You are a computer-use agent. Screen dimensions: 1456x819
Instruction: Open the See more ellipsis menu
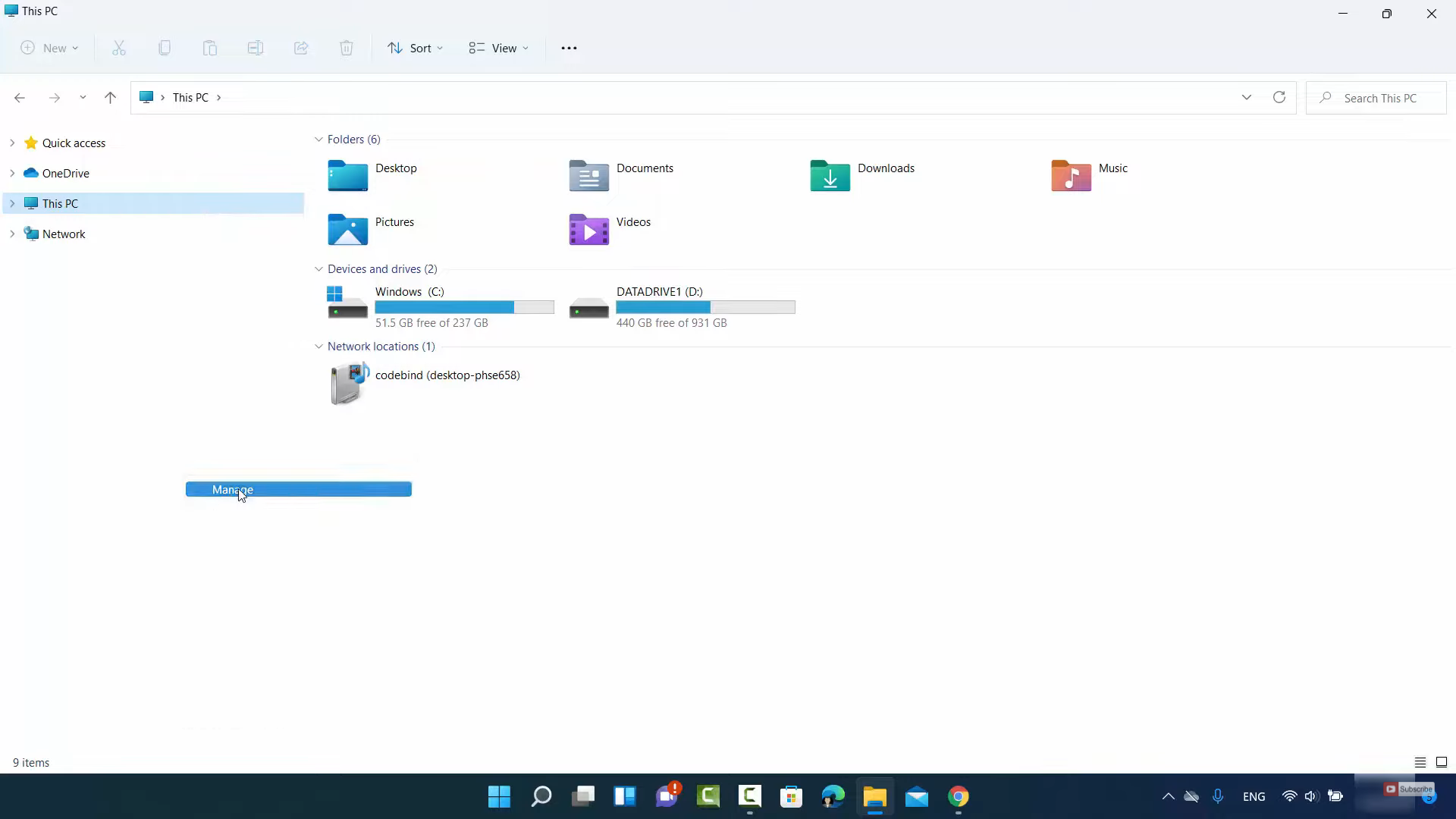[569, 48]
